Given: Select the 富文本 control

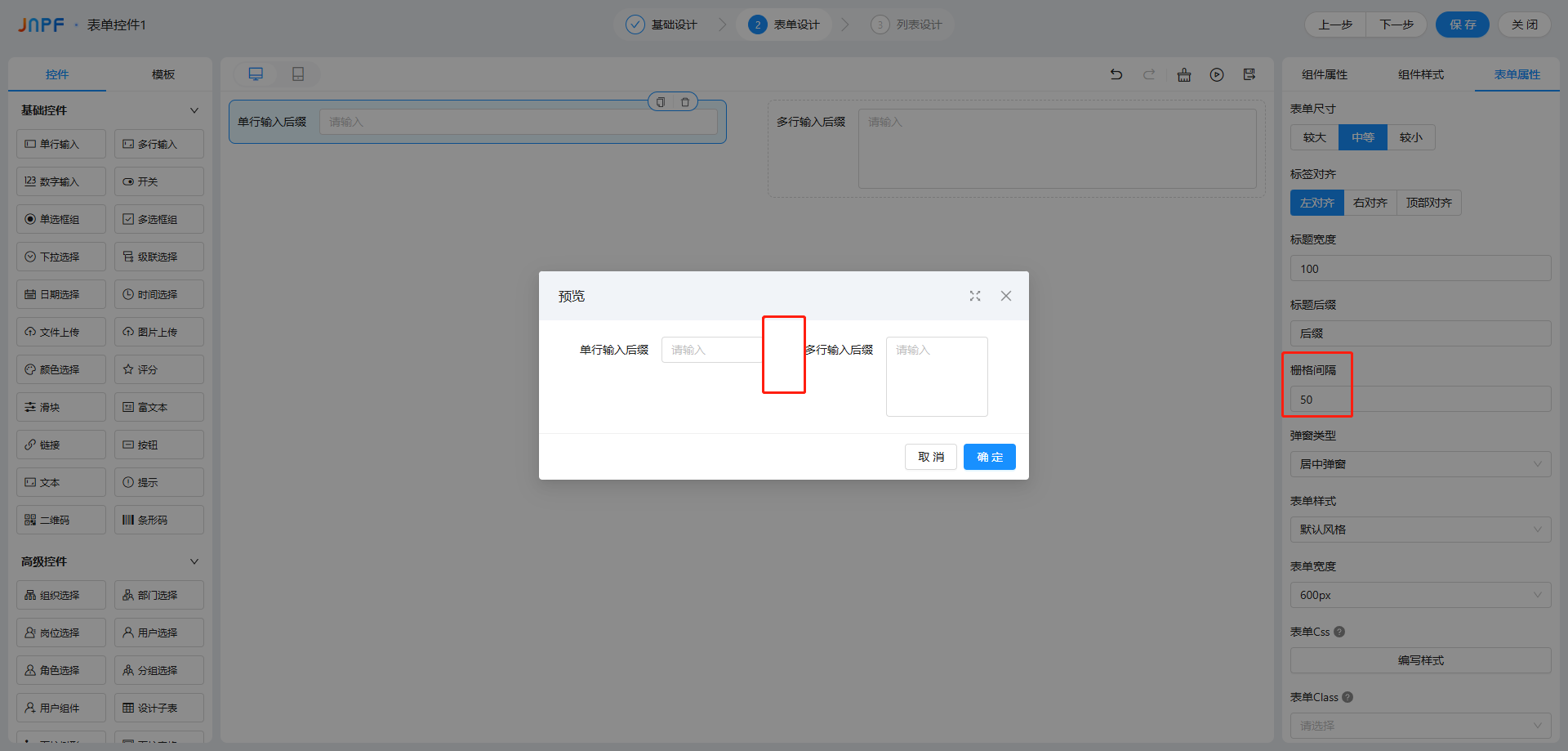Looking at the screenshot, I should (159, 407).
